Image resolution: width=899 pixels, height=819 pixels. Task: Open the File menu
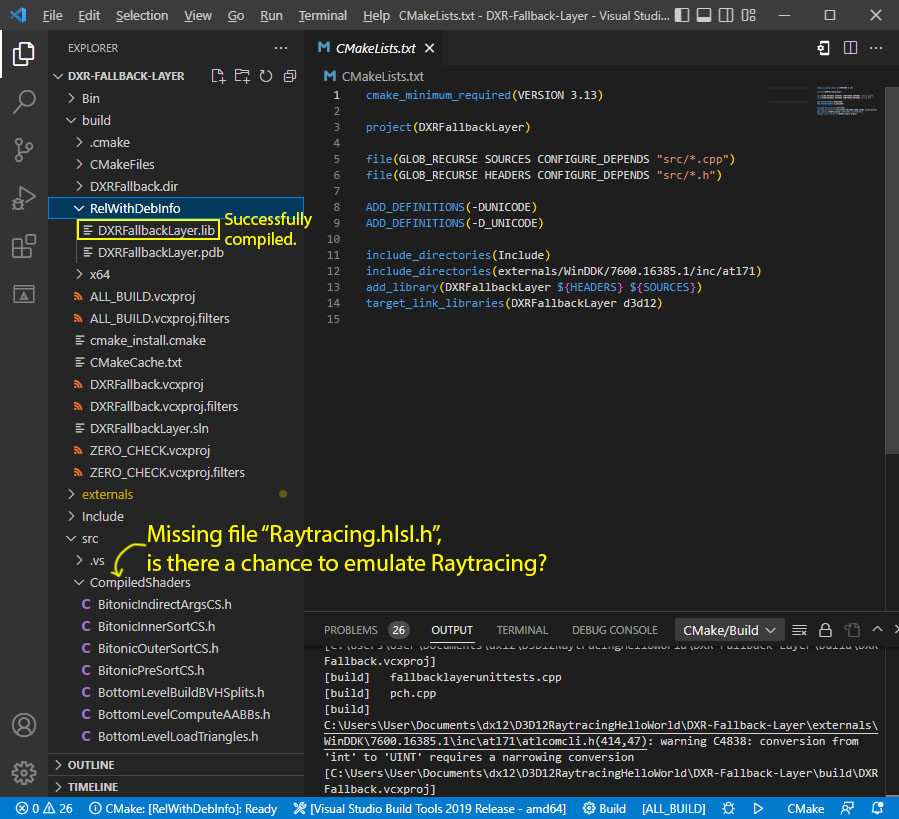coord(52,15)
